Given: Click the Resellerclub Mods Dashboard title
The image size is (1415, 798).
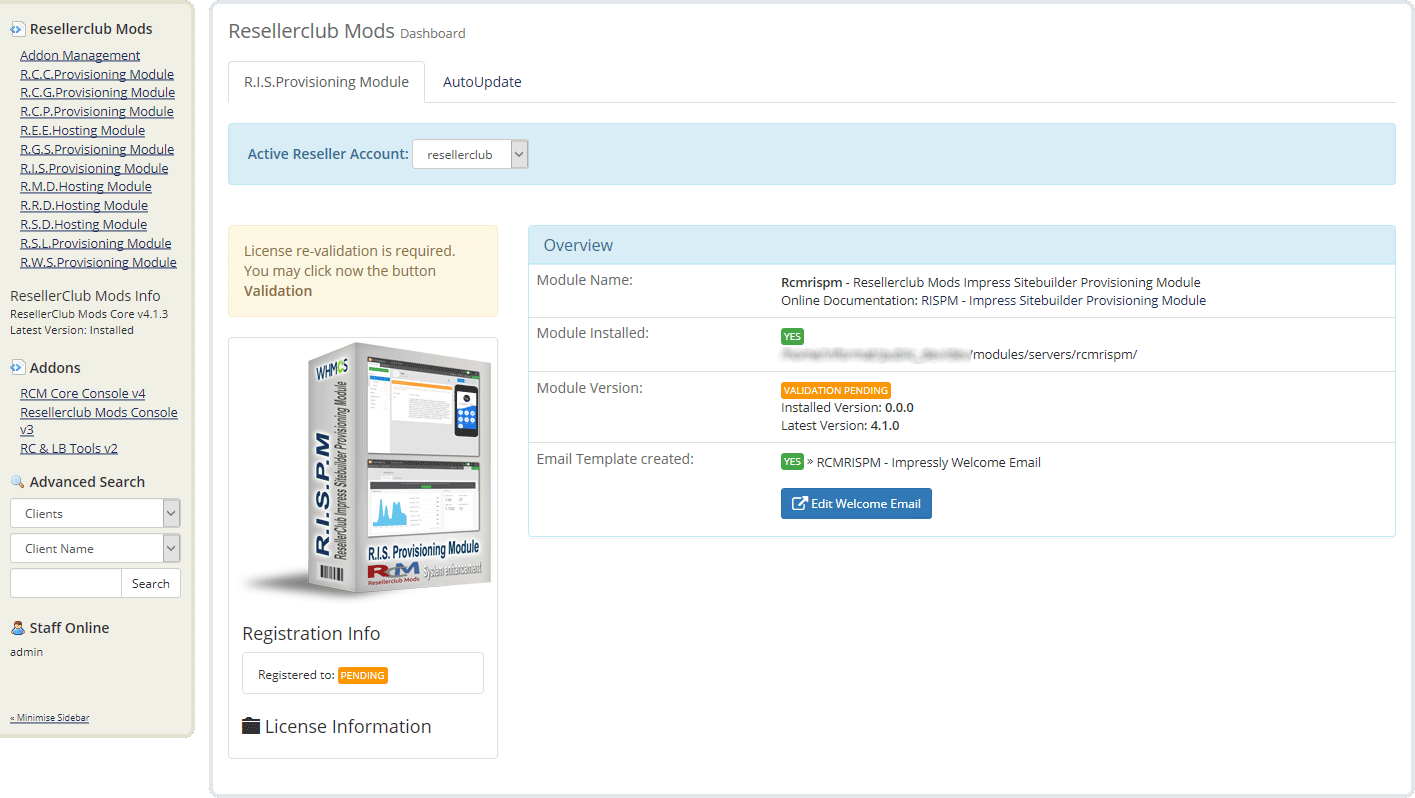Looking at the screenshot, I should click(x=346, y=31).
